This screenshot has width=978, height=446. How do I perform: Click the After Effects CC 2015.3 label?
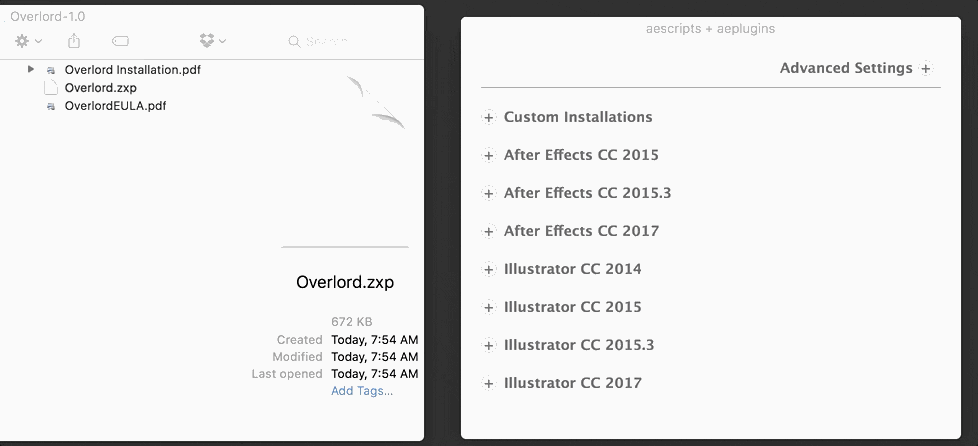(x=588, y=193)
